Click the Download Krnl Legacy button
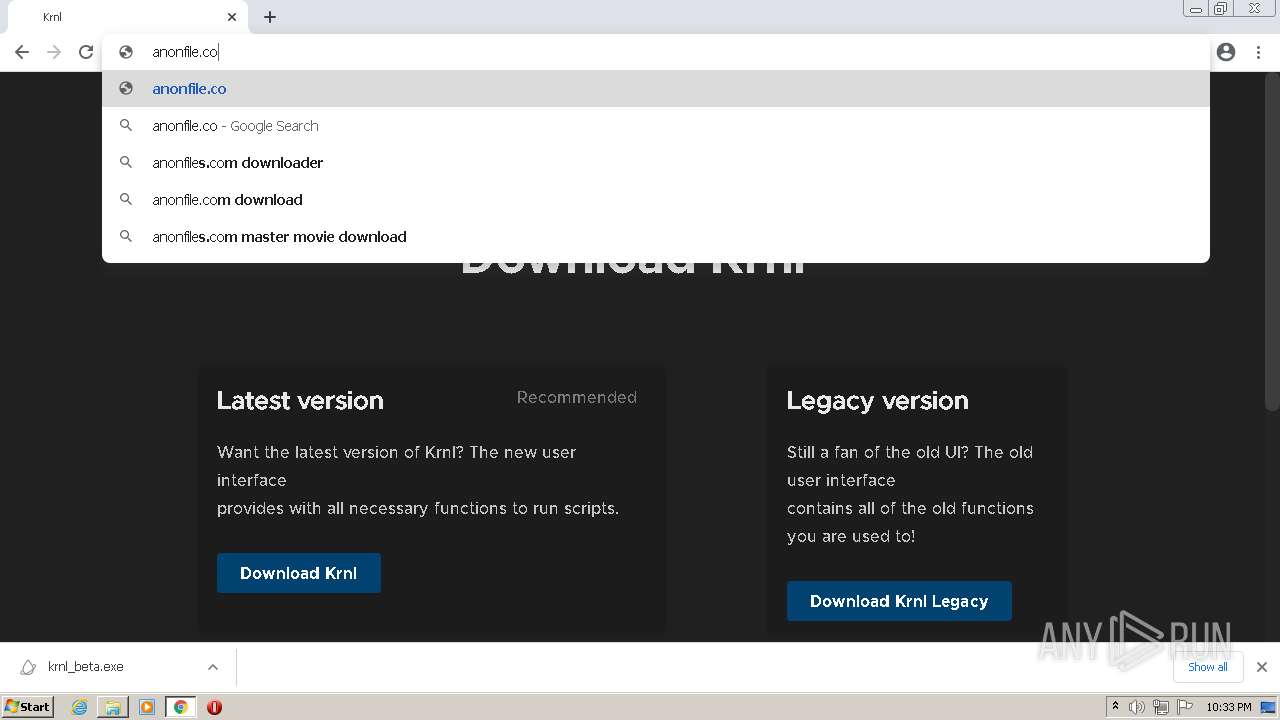This screenshot has width=1280, height=720. (899, 601)
